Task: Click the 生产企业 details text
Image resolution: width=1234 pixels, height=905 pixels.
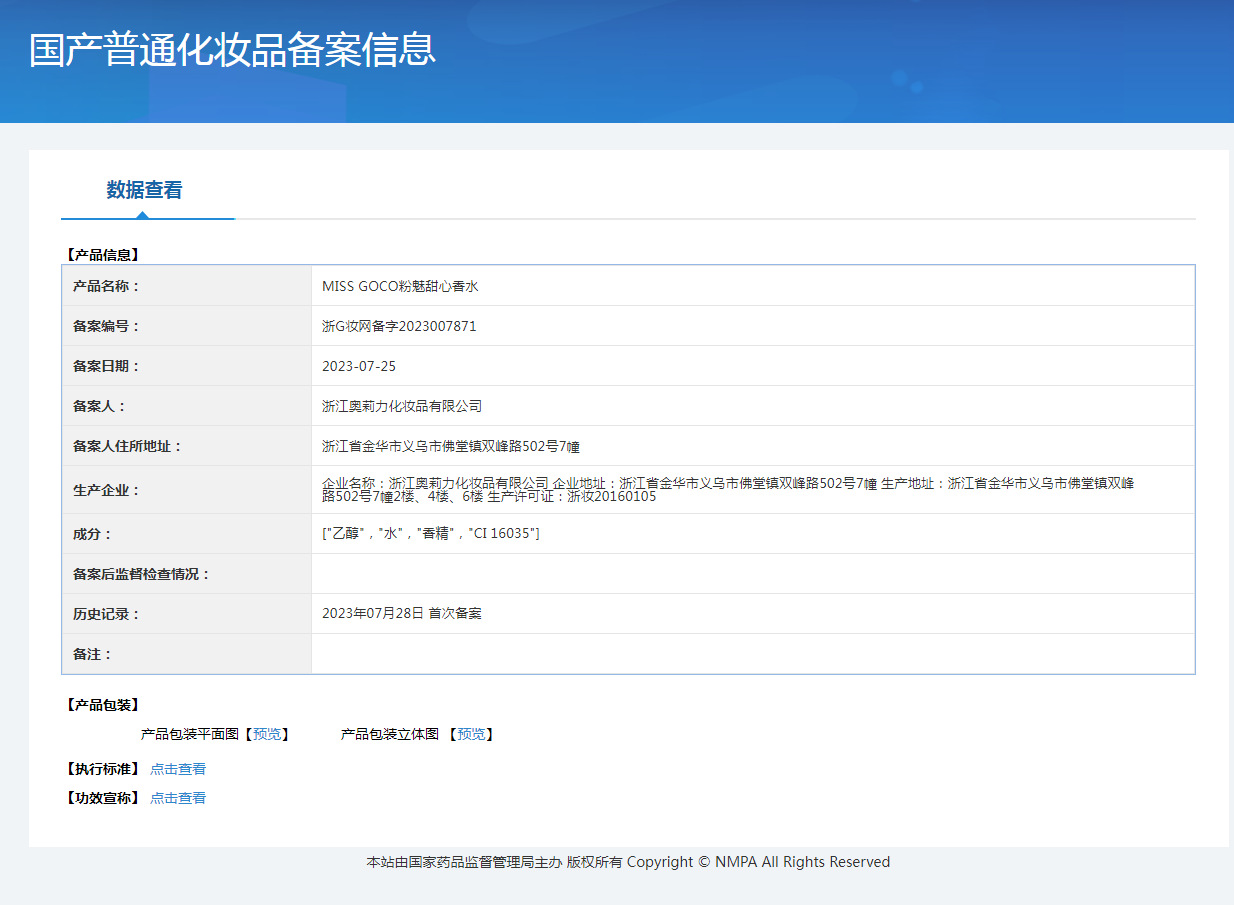Action: (x=728, y=489)
